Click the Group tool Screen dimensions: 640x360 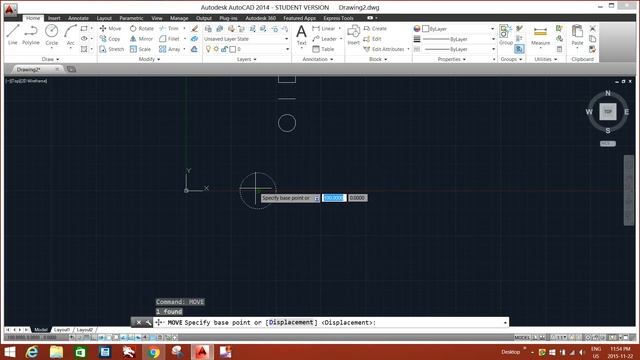506,35
